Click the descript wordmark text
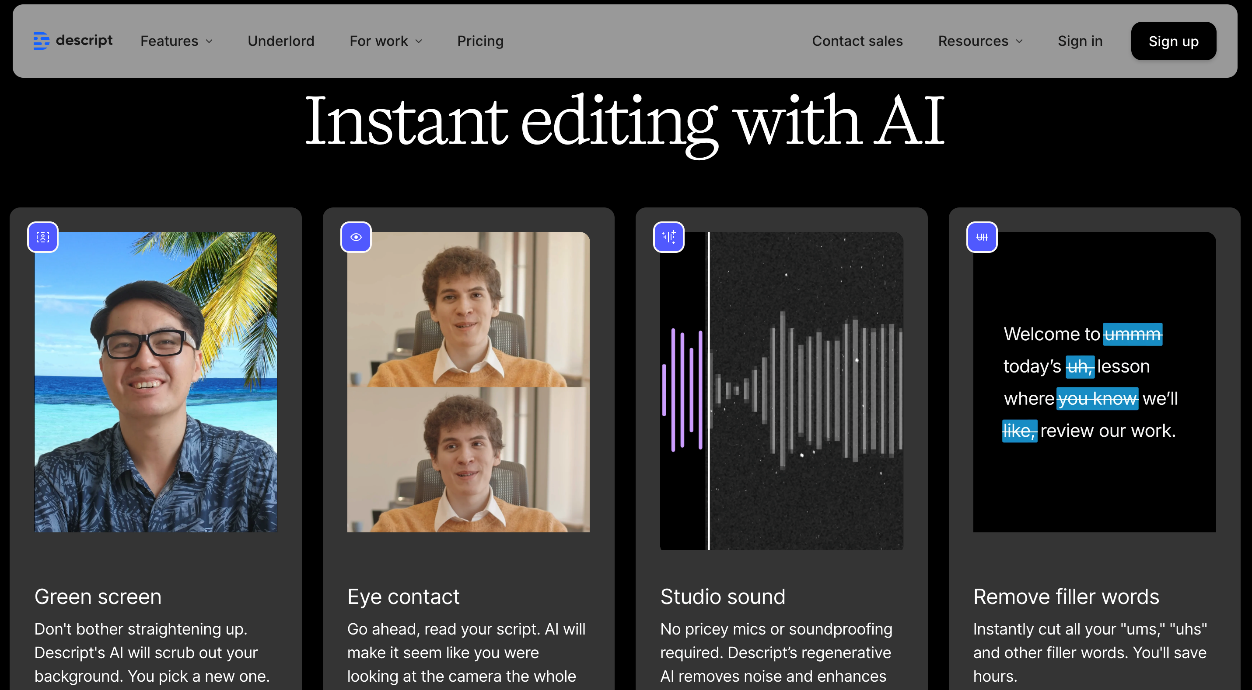 [84, 41]
